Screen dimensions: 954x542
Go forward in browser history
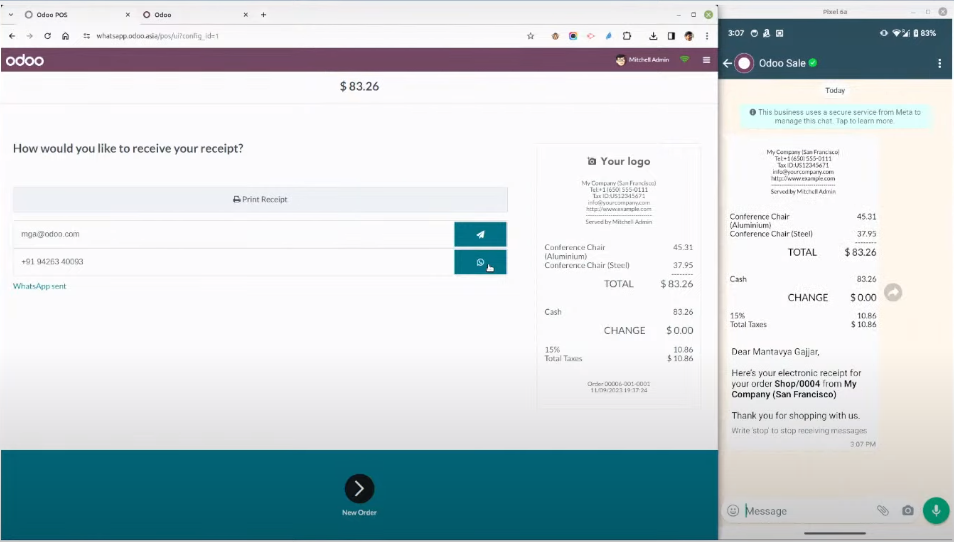point(29,36)
